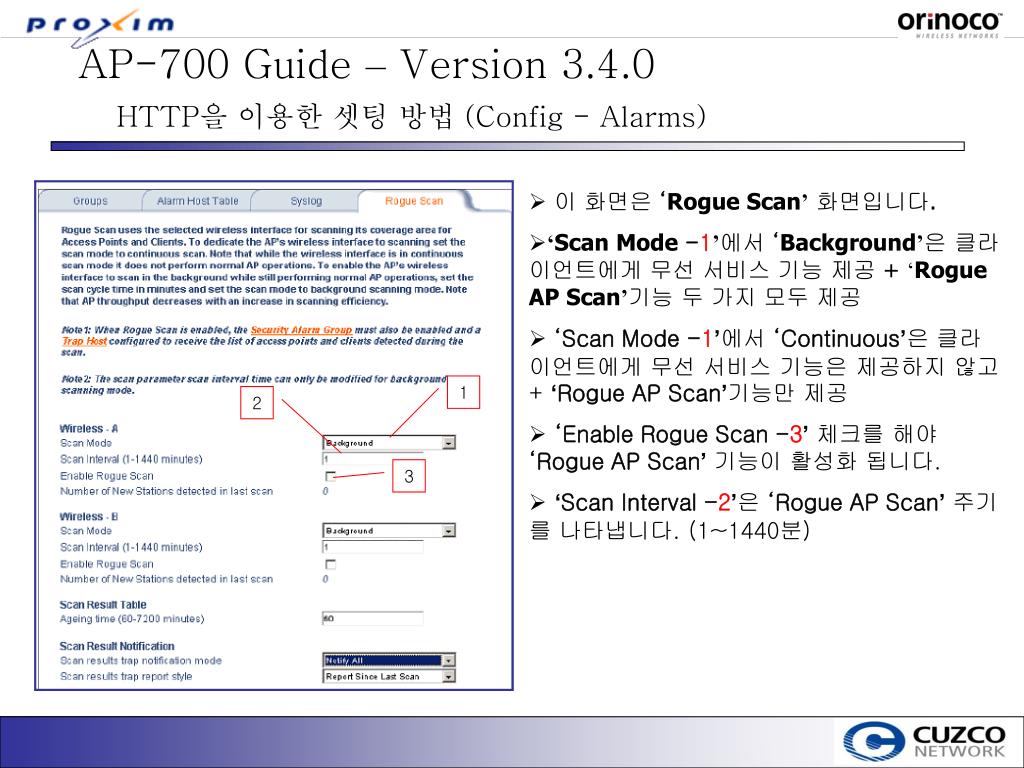Click the AP-700 Guide Version 3.4.0 title
The image size is (1024, 768).
click(x=366, y=65)
